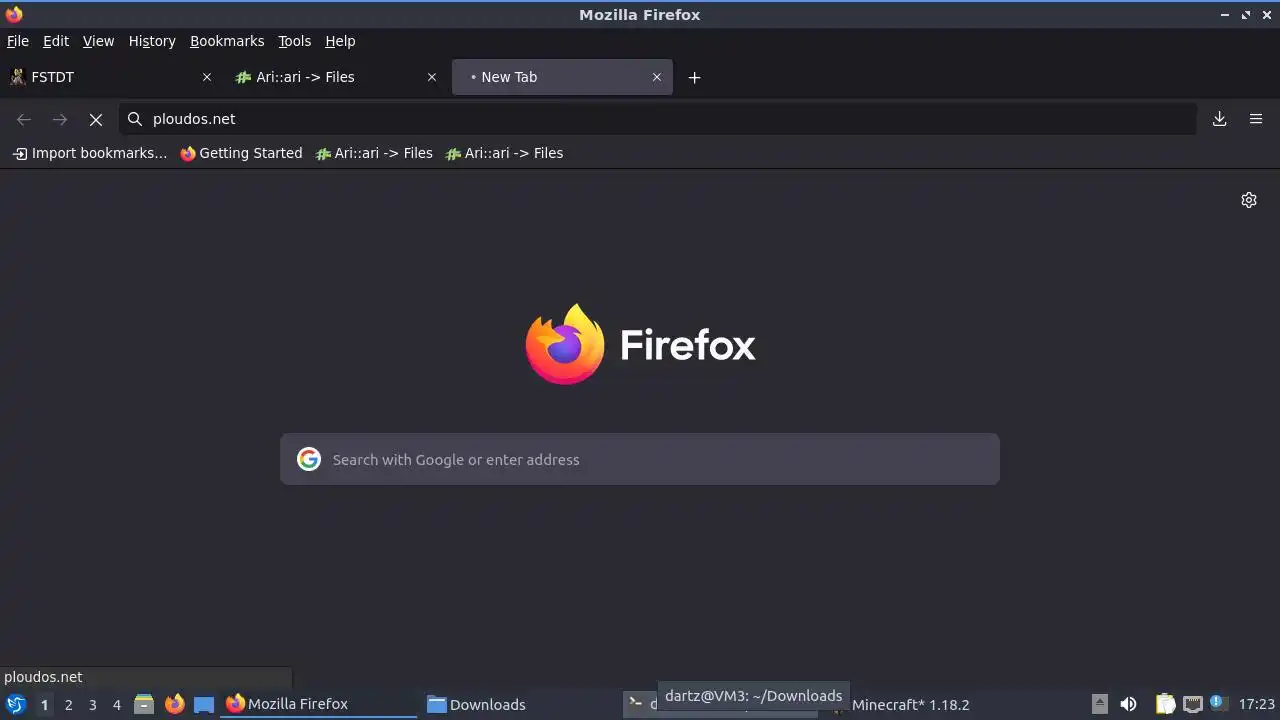
Task: Open new tab page personalize gear
Action: coord(1249,200)
